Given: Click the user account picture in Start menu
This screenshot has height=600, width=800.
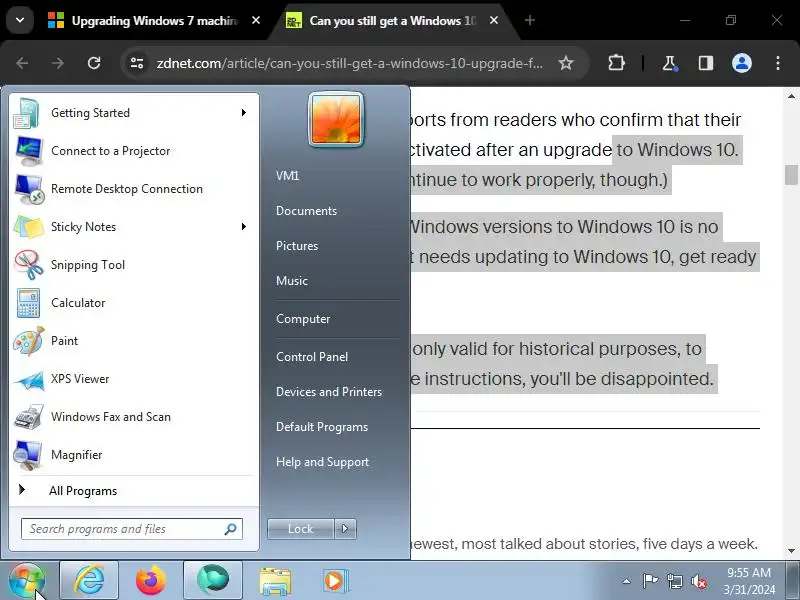Looking at the screenshot, I should 336,120.
